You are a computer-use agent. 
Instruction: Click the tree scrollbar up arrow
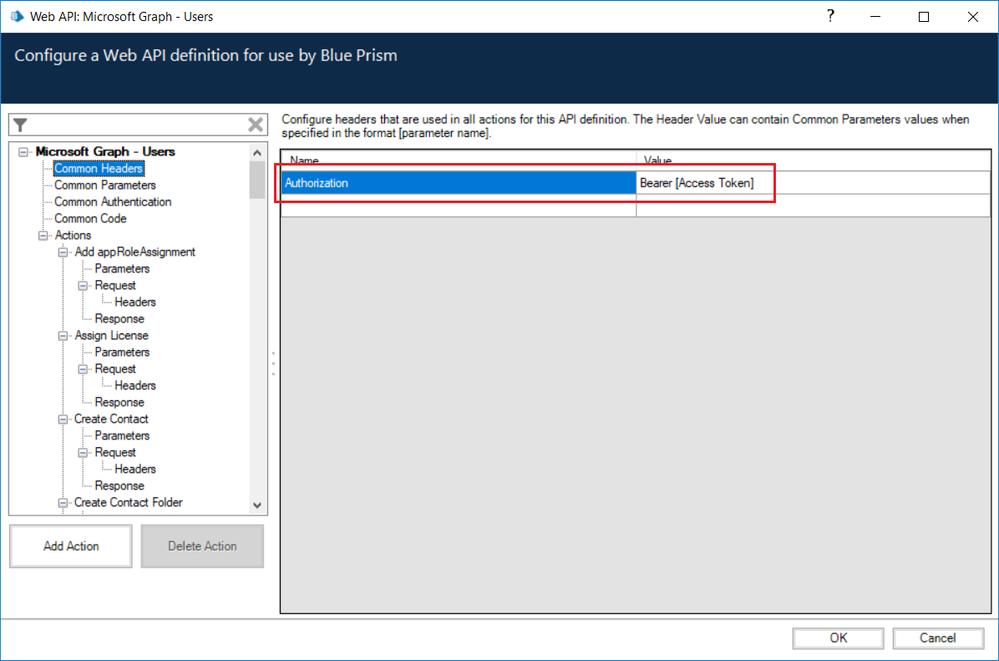tap(257, 153)
